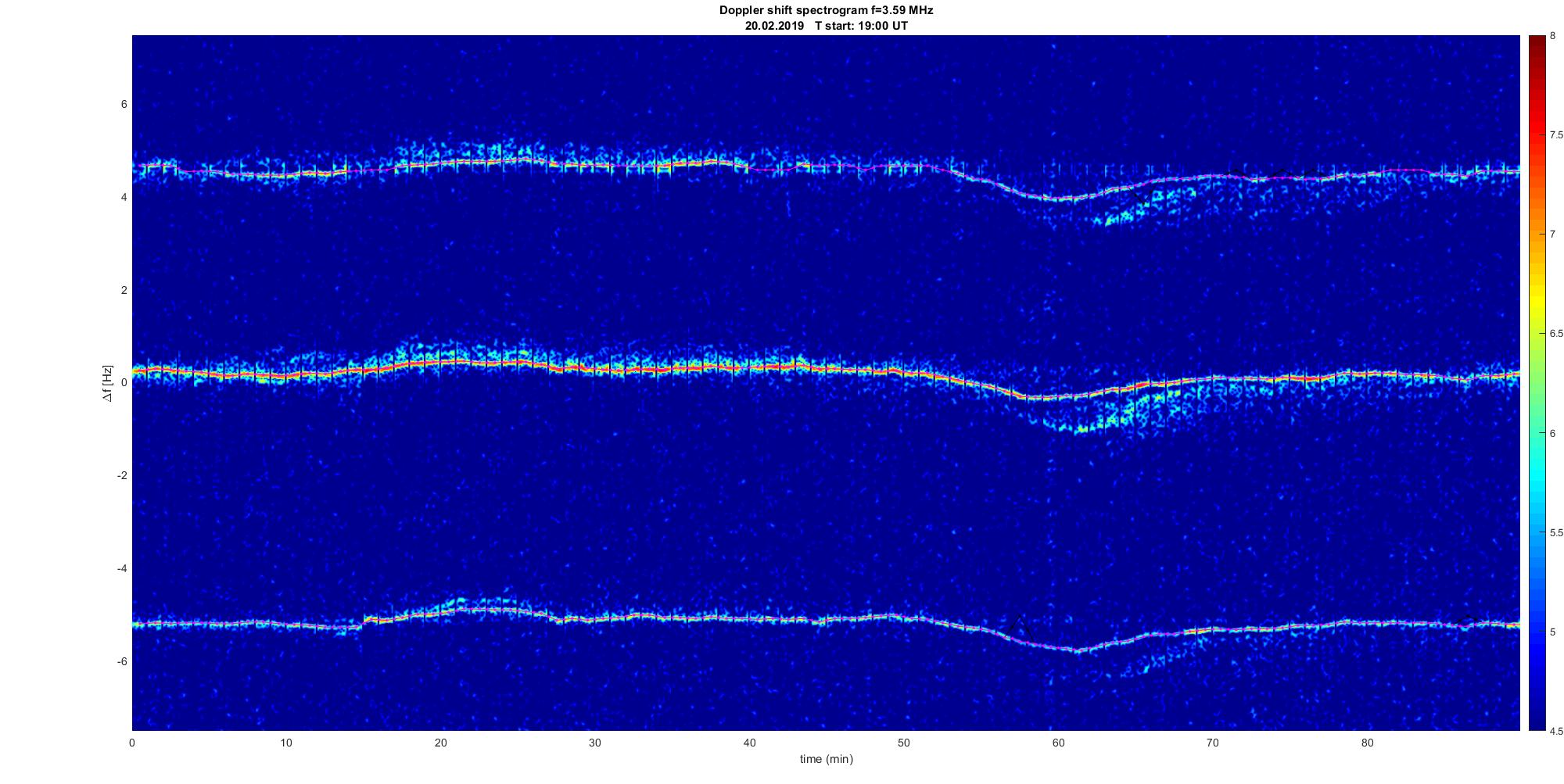Select the x-axis tick label 80
Viewport: 1564px width, 784px height.
(1367, 743)
